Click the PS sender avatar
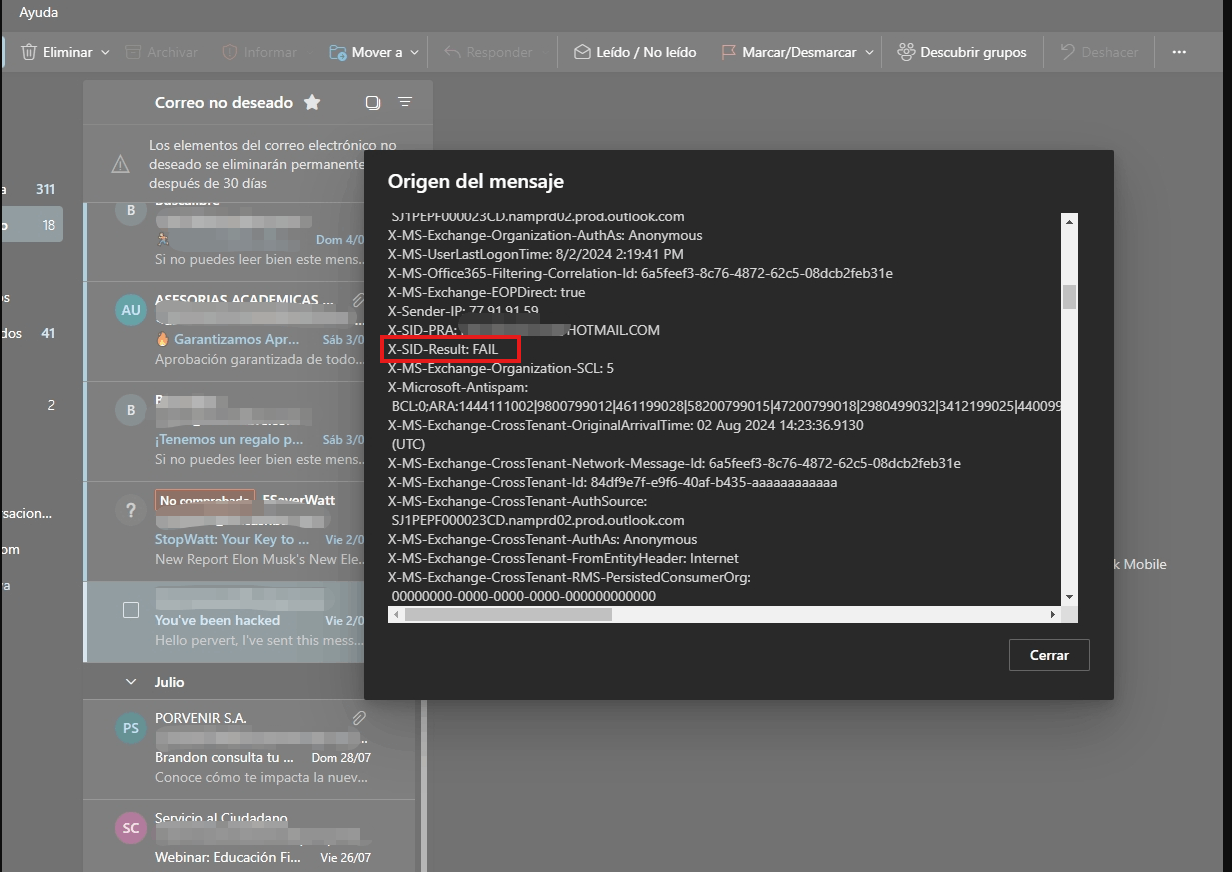 tap(131, 728)
